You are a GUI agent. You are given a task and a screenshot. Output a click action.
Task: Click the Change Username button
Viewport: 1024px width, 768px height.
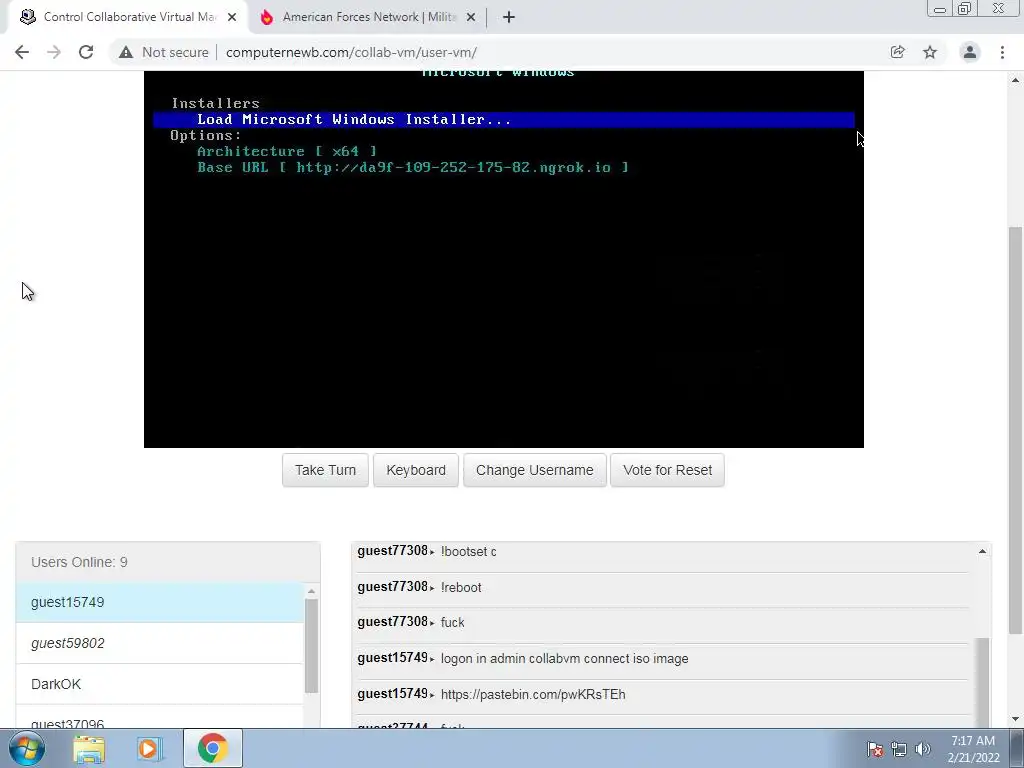pos(535,470)
